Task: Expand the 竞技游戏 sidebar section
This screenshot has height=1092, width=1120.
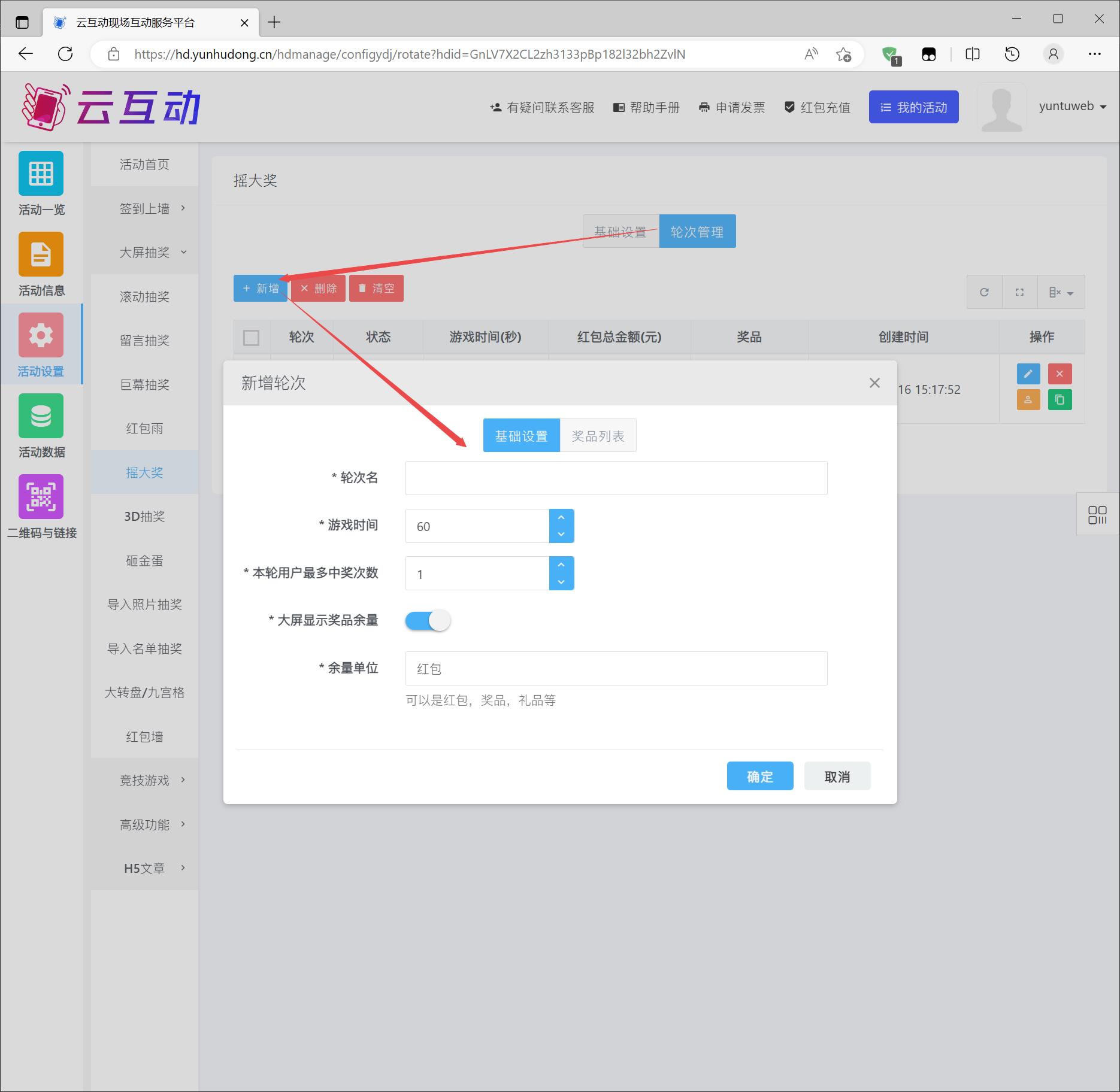Action: click(144, 780)
